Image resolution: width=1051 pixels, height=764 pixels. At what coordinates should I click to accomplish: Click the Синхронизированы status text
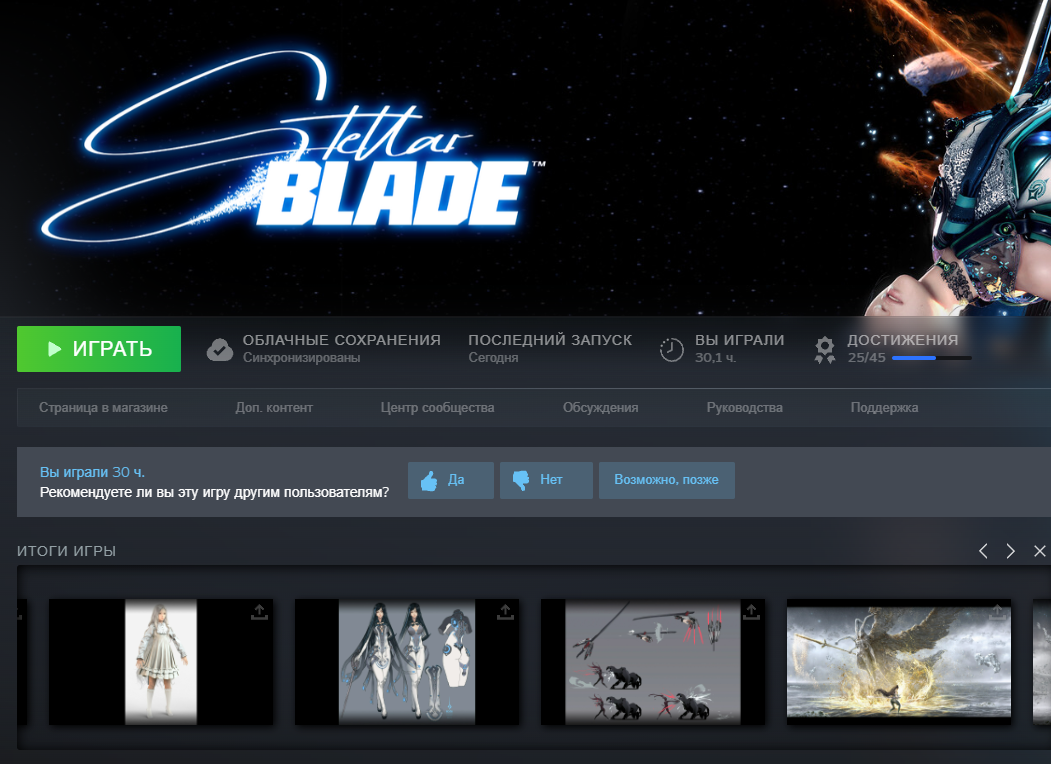click(x=302, y=358)
